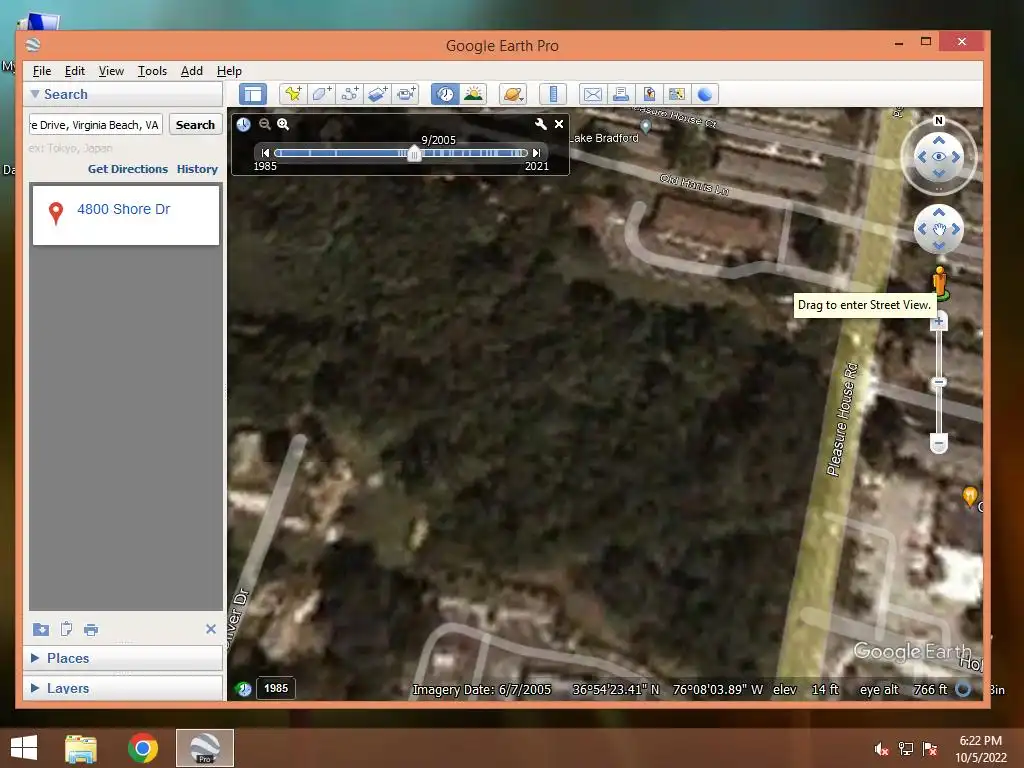This screenshot has height=768, width=1024.
Task: View in Google Maps icon
Action: [x=677, y=94]
